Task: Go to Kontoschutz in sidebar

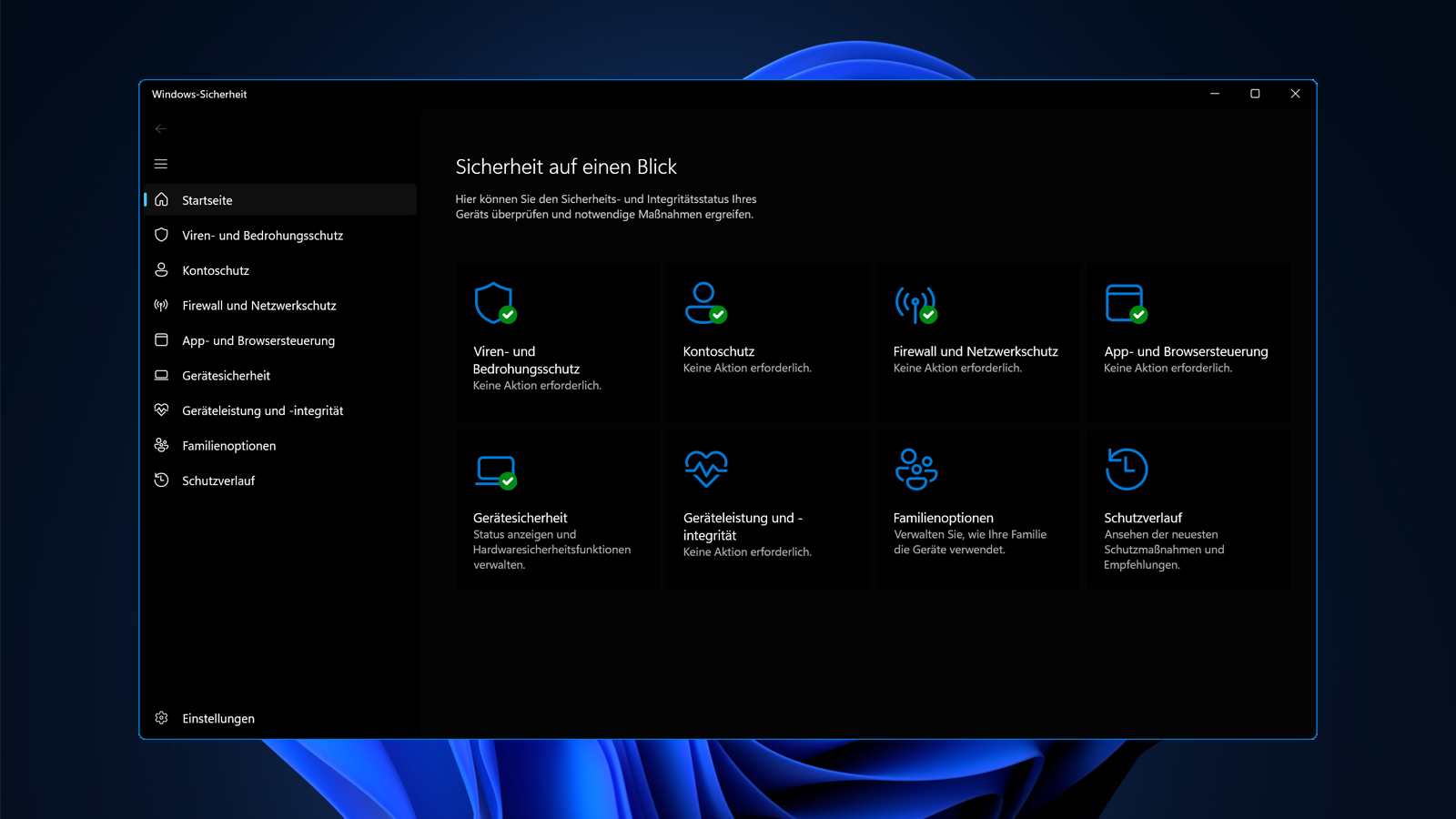Action: point(280,270)
